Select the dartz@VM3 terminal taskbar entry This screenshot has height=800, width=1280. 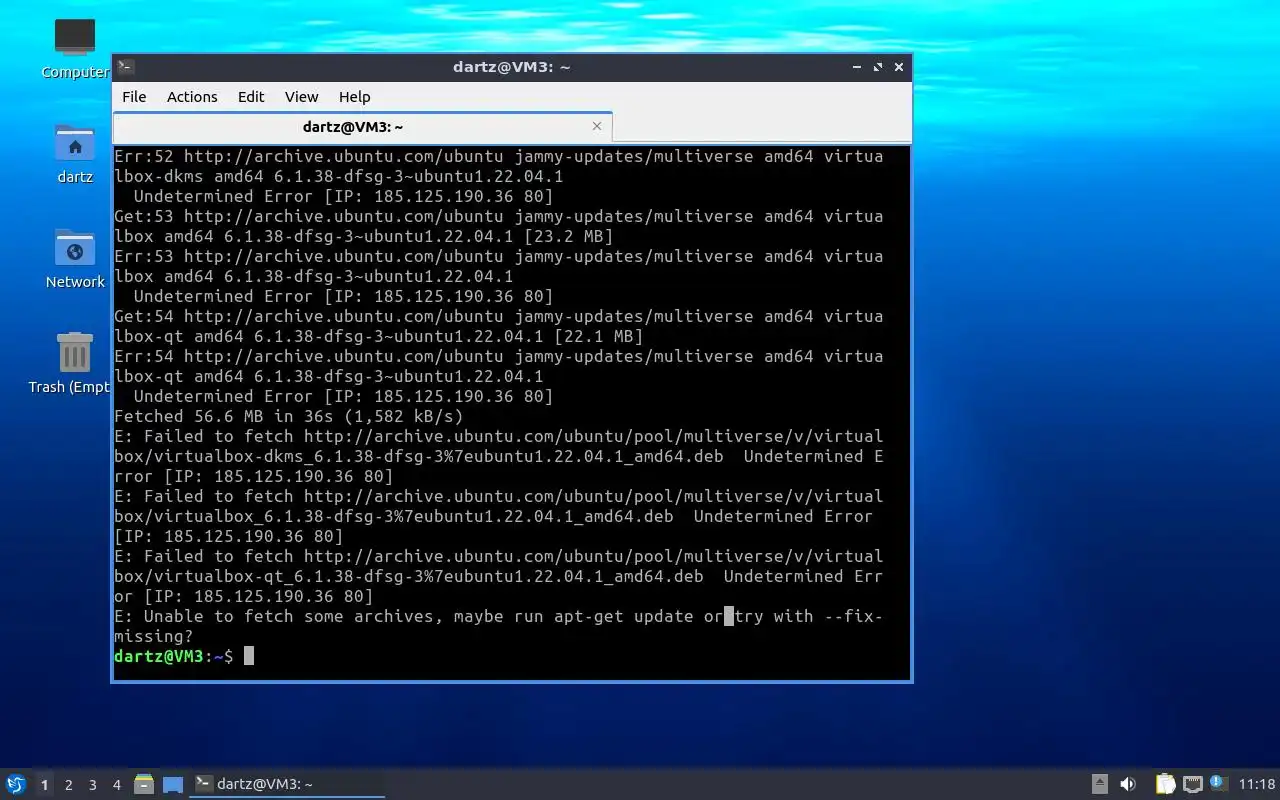(287, 784)
